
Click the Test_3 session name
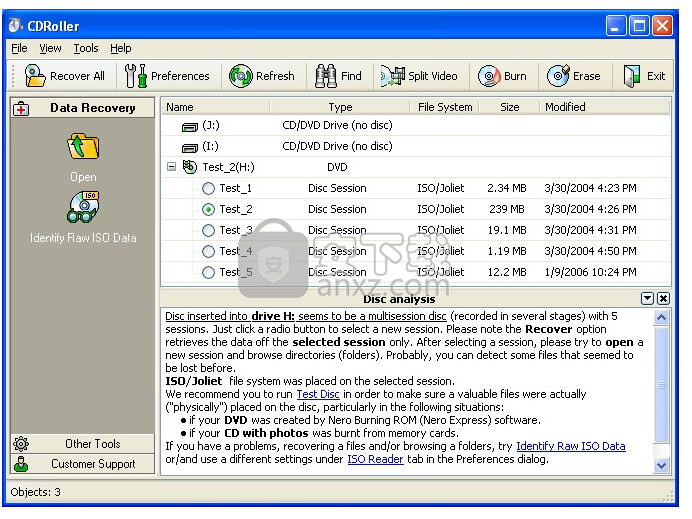pos(236,230)
